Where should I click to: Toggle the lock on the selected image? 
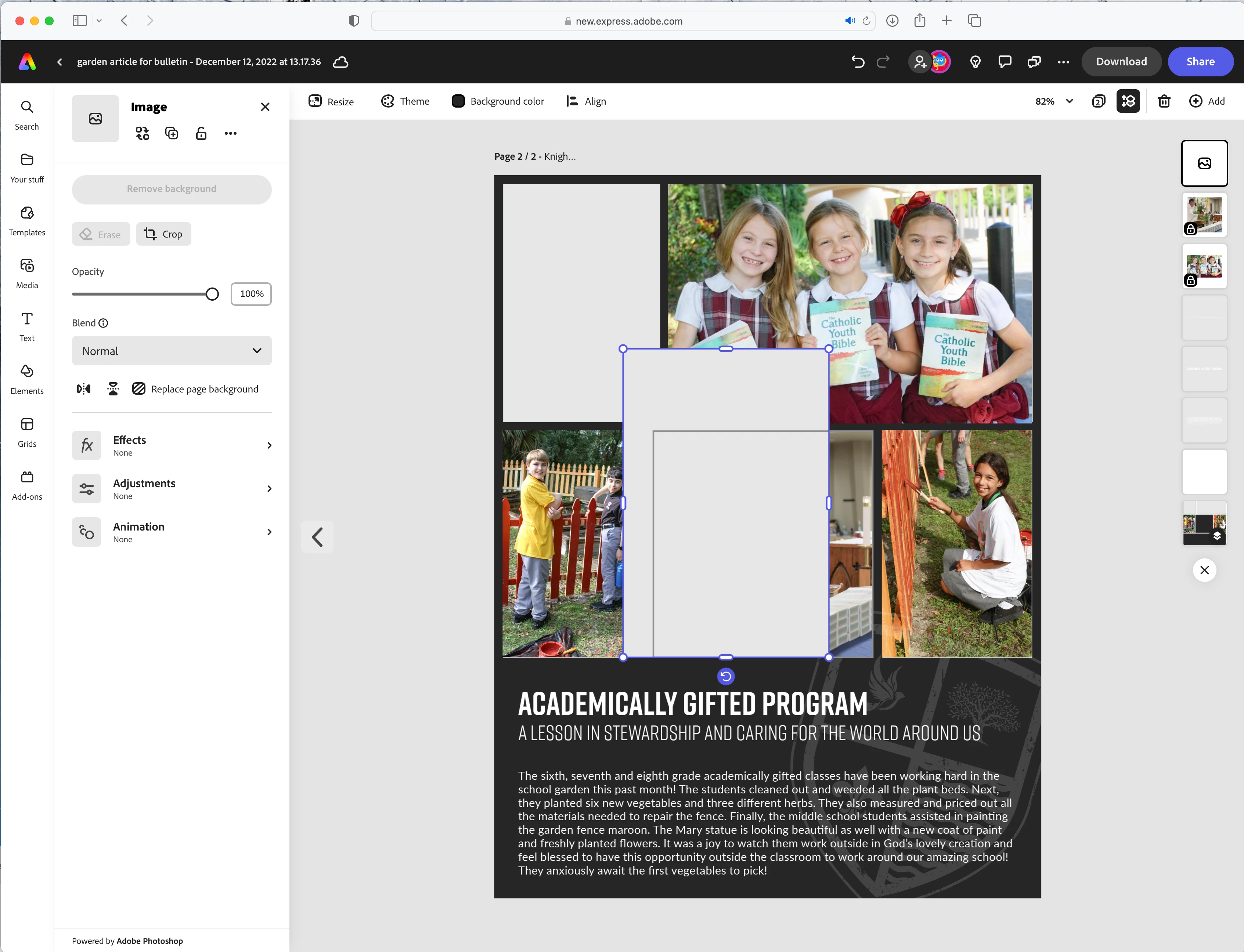[201, 133]
